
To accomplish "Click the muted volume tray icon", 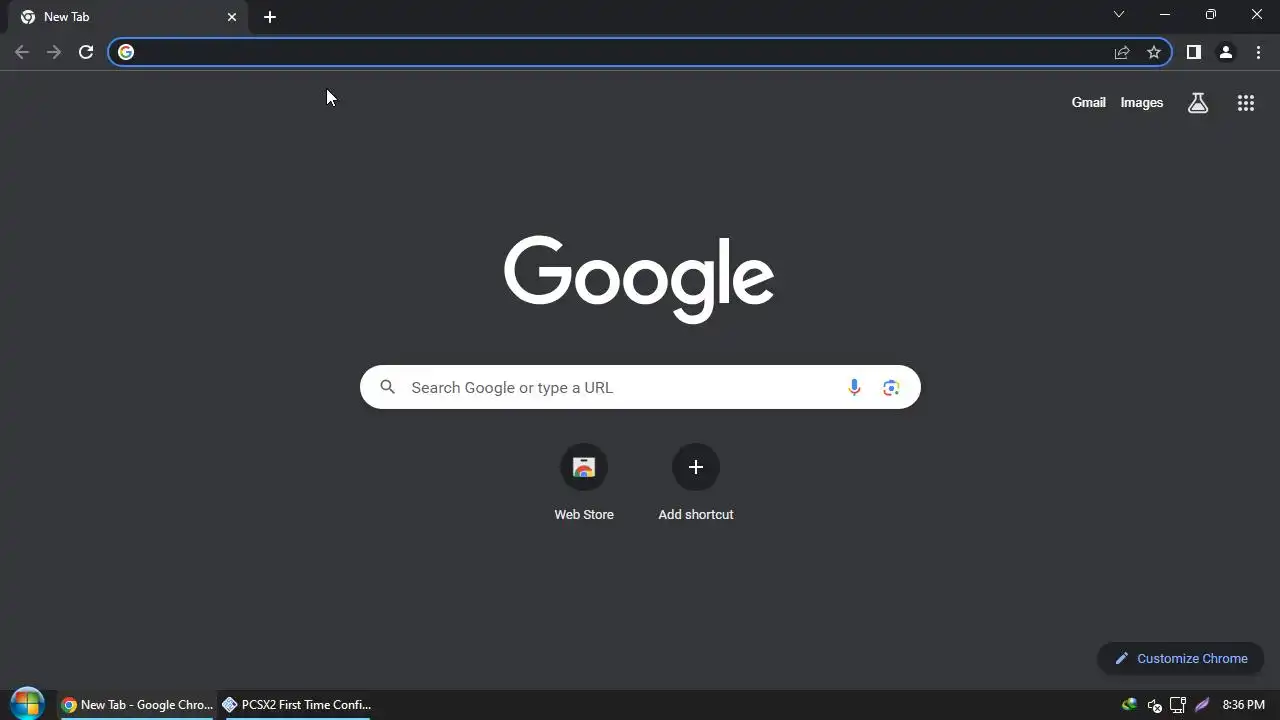I will [x=1154, y=705].
